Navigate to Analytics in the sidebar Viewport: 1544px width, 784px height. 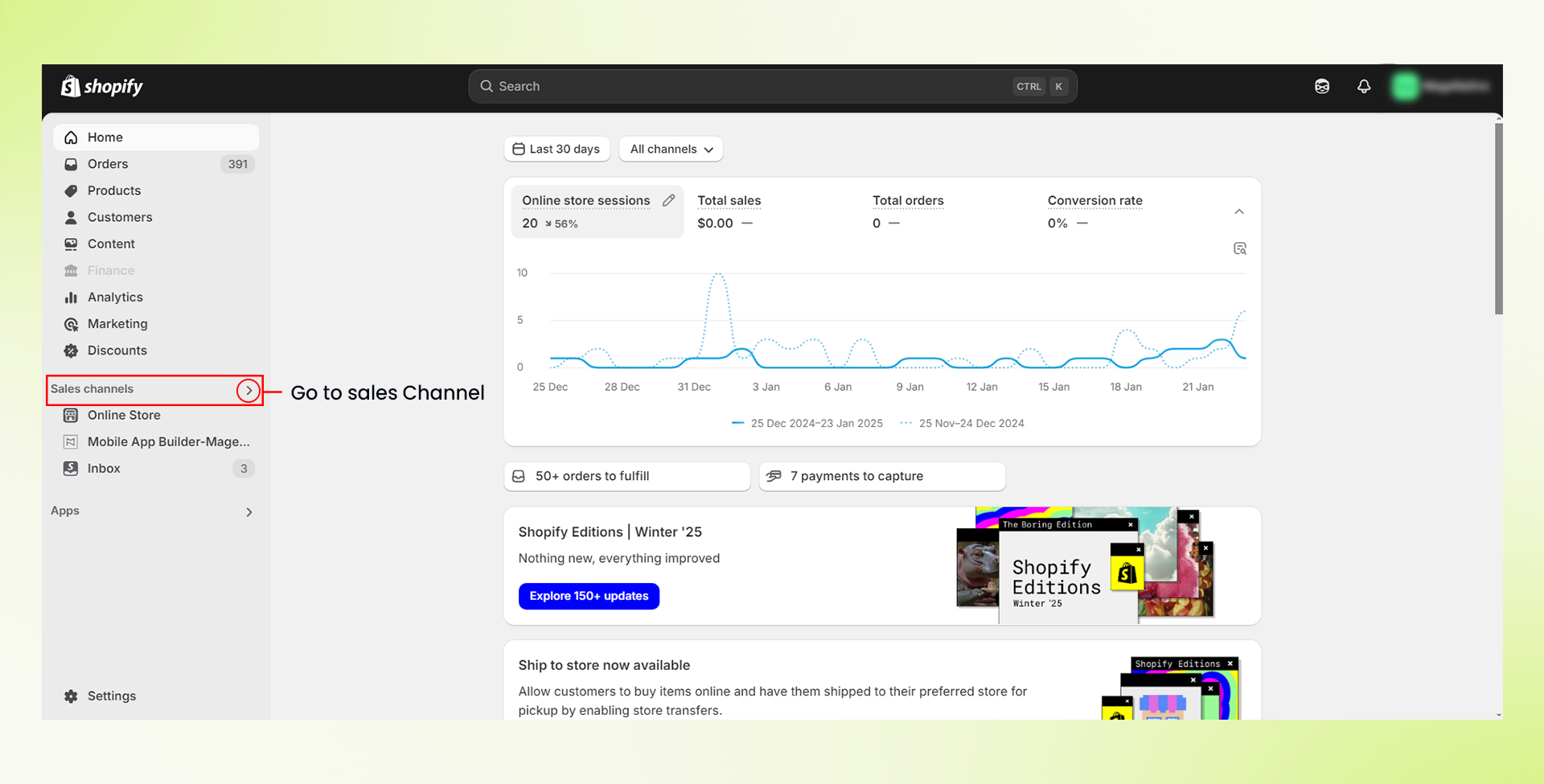pyautogui.click(x=115, y=297)
